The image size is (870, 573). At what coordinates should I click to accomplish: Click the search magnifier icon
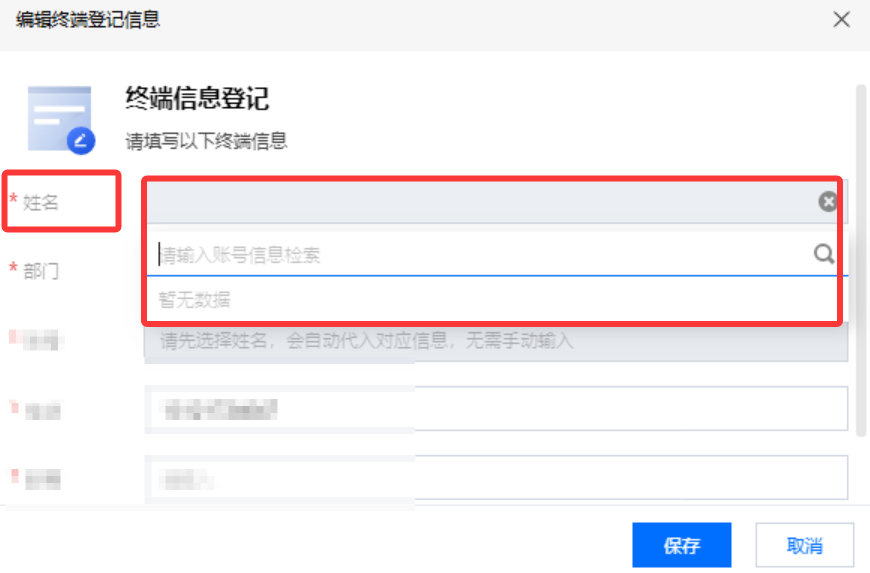824,254
